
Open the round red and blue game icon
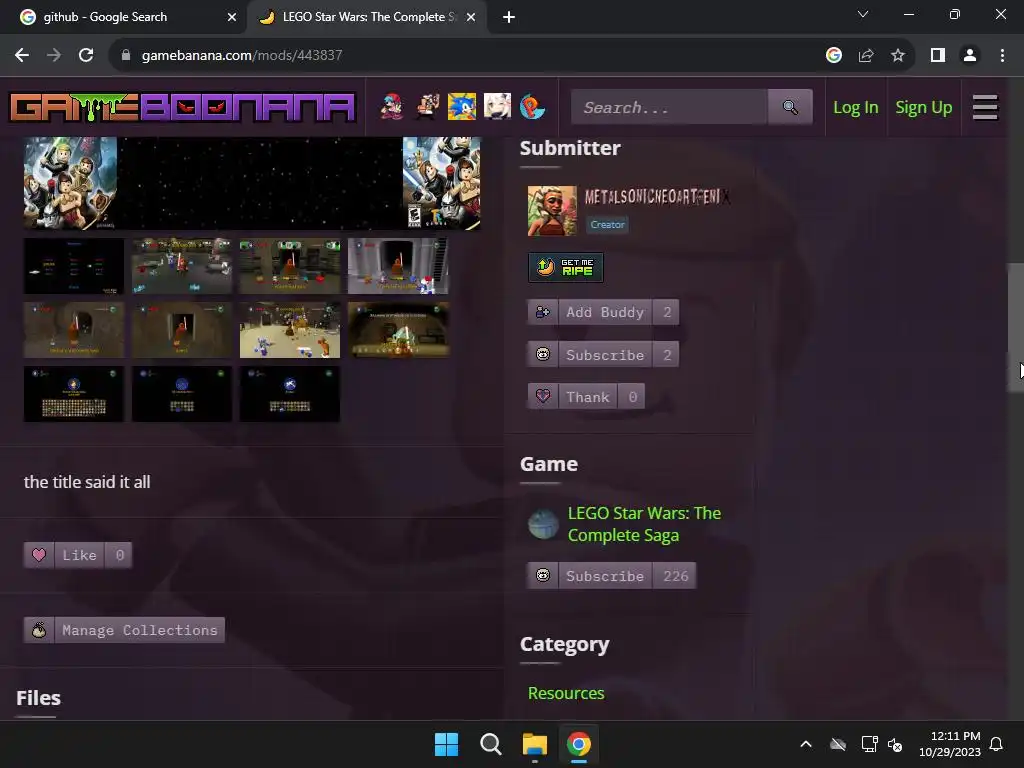click(532, 106)
